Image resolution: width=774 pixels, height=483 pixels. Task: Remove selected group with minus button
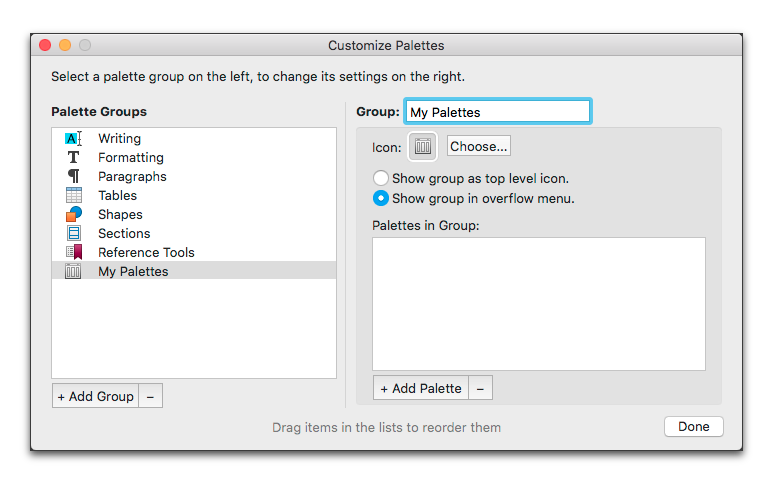[x=150, y=396]
